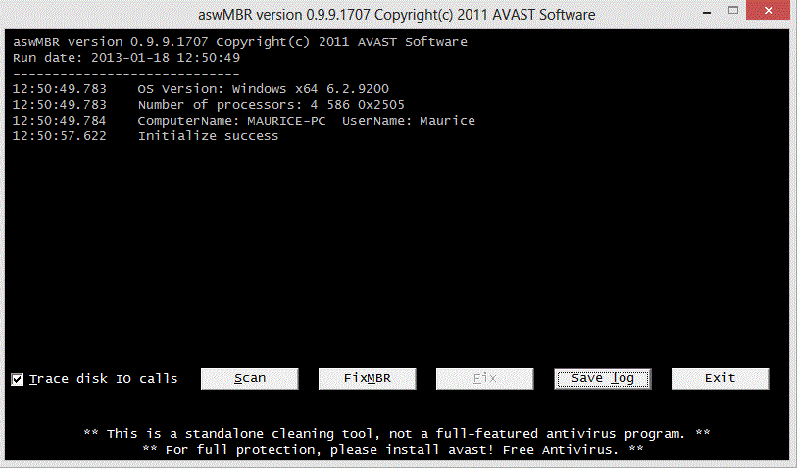Exit the aswMBR tool

[720, 379]
